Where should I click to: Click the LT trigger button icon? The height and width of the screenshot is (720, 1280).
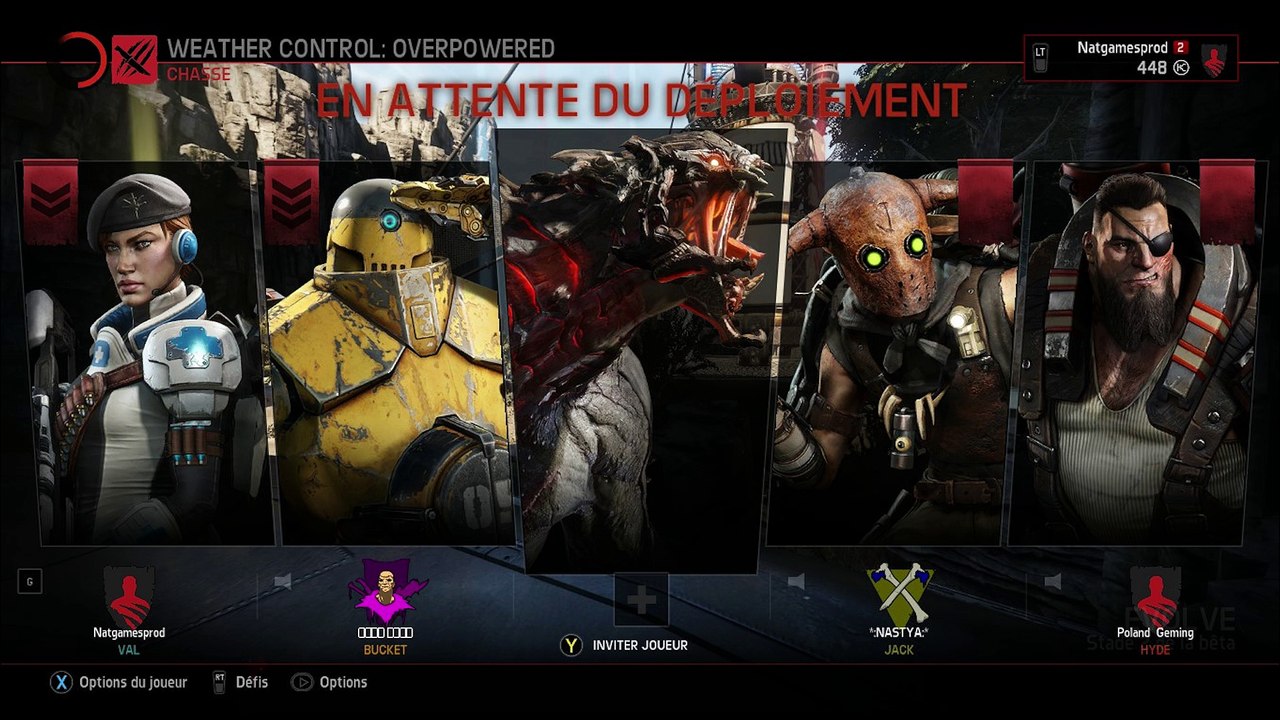[1041, 58]
